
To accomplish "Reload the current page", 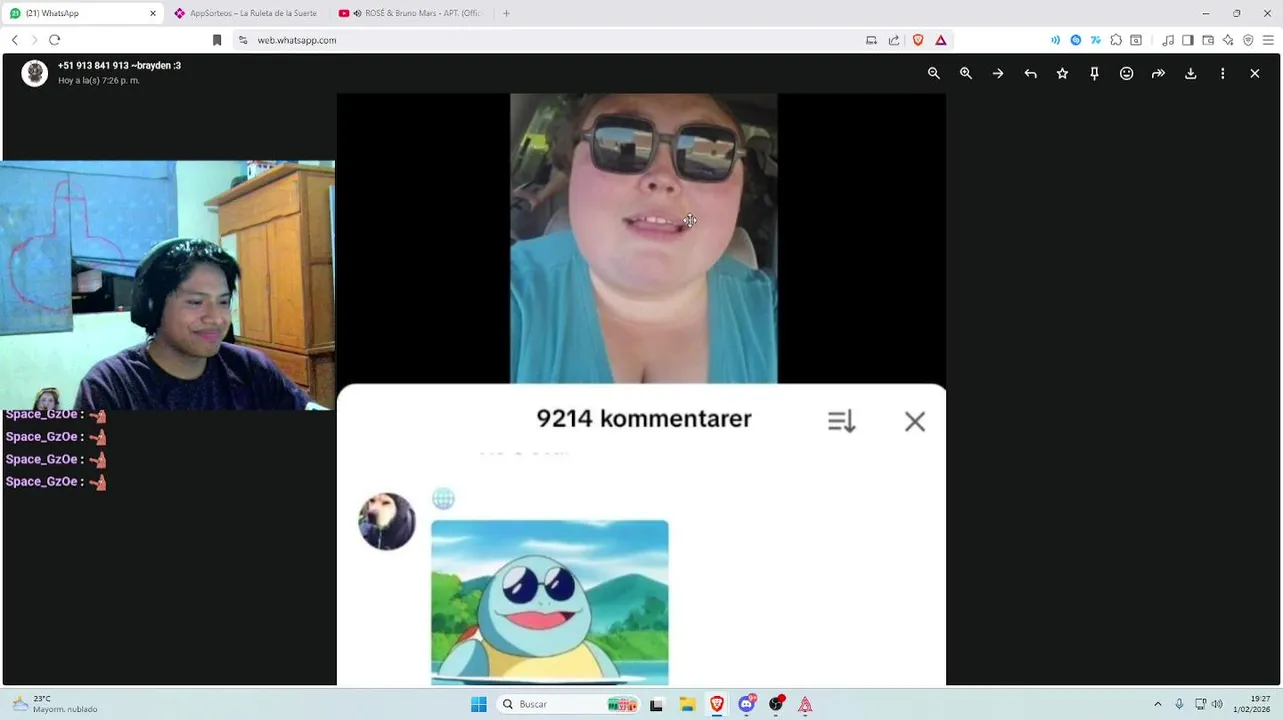I will point(55,40).
